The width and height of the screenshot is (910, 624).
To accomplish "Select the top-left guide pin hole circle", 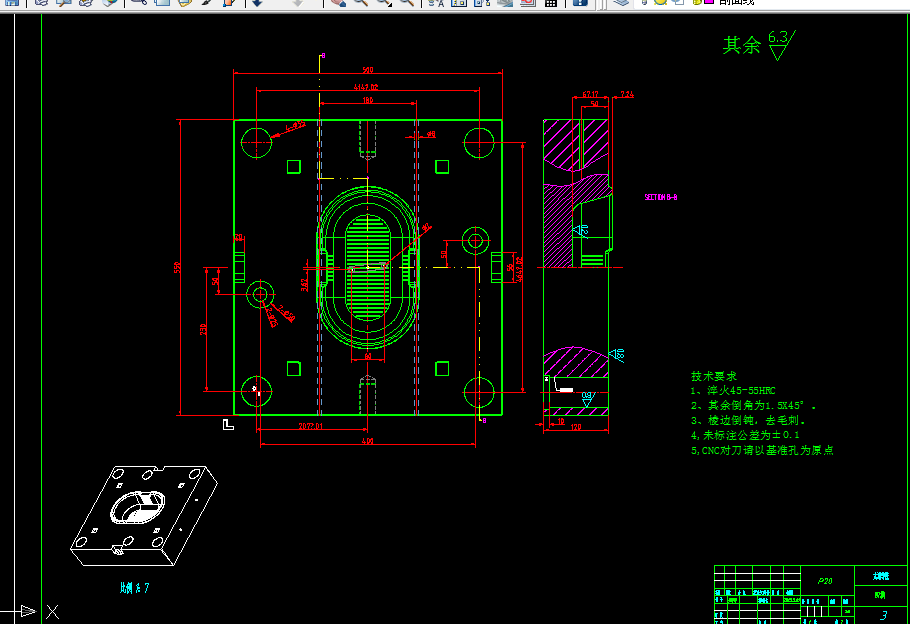I will (x=256, y=142).
